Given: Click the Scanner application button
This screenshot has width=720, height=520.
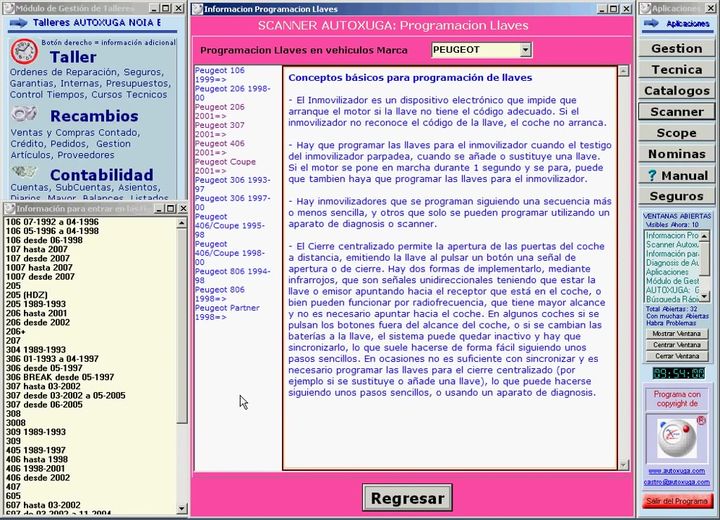Looking at the screenshot, I should (676, 112).
